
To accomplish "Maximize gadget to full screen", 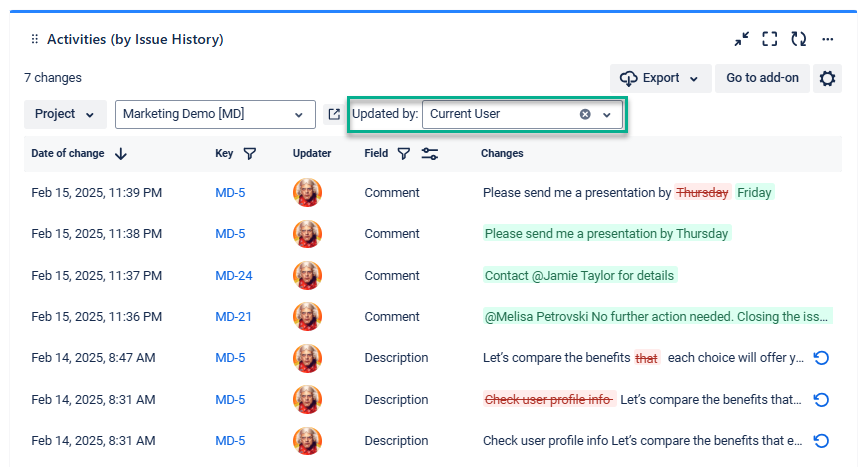I will pos(770,39).
